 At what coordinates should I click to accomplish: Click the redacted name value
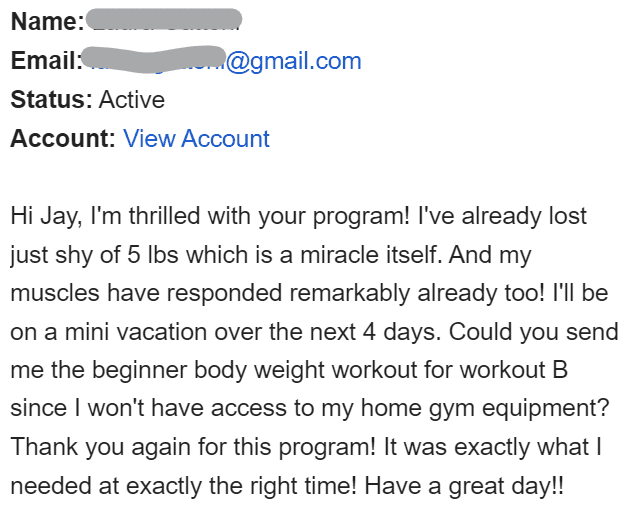click(x=164, y=20)
